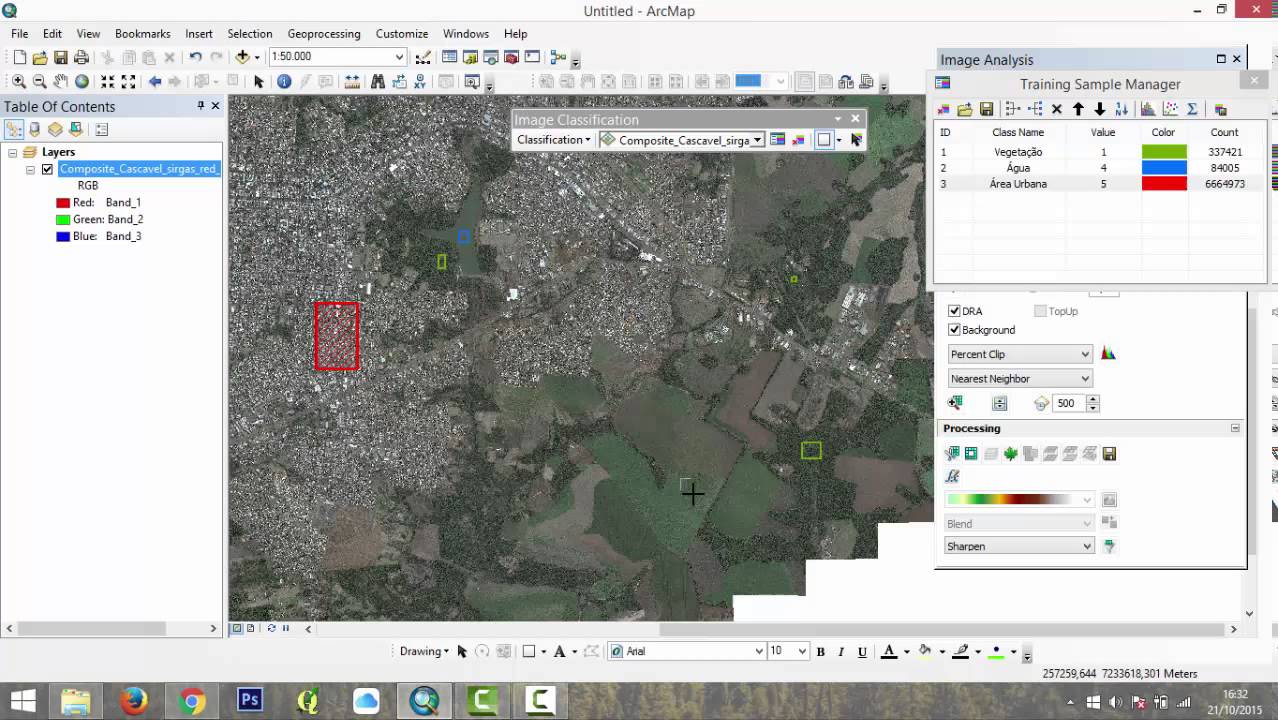
Task: Show statistics sigma icon
Action: 1192,109
